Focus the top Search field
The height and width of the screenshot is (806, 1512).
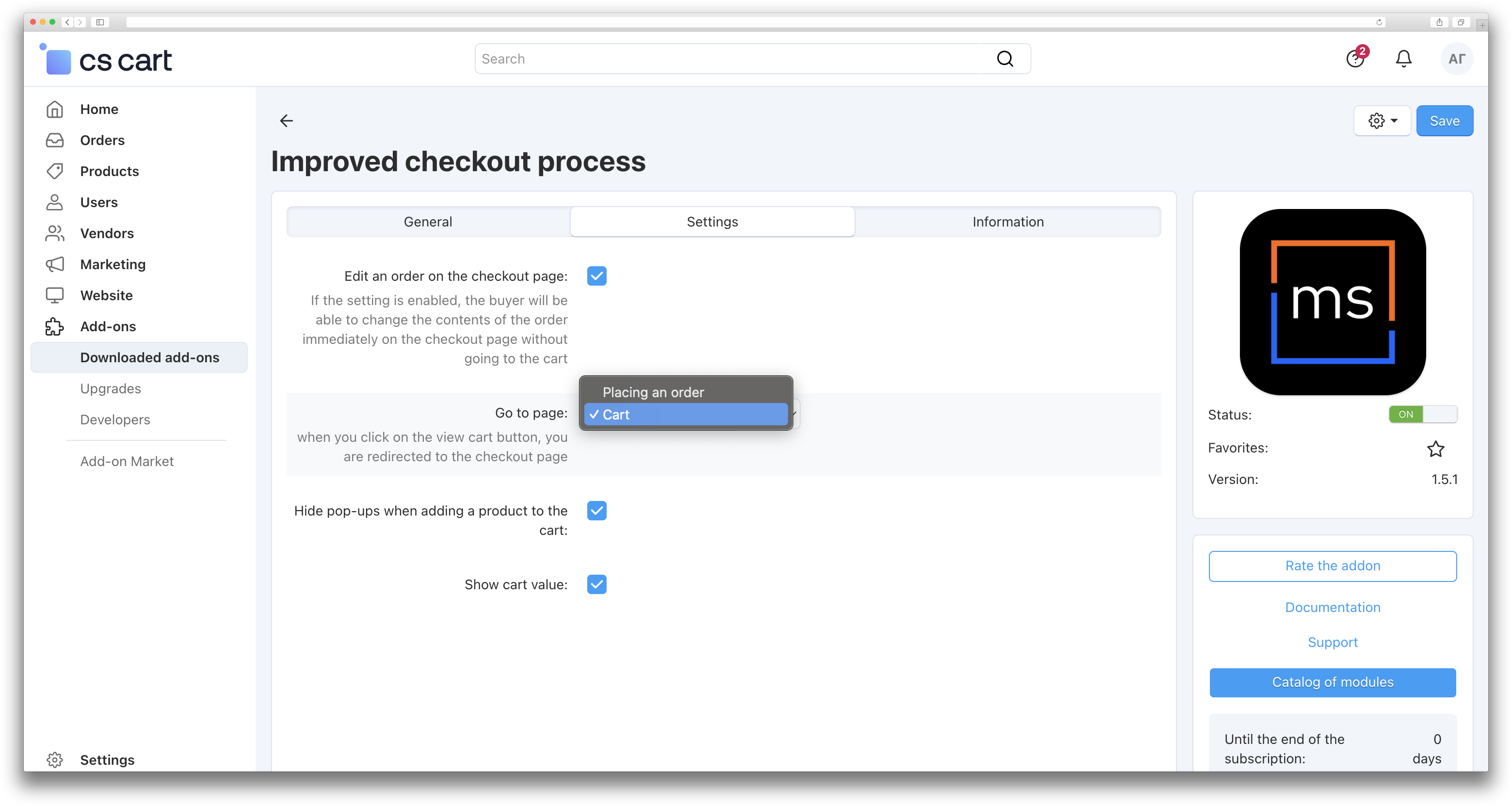734,59
